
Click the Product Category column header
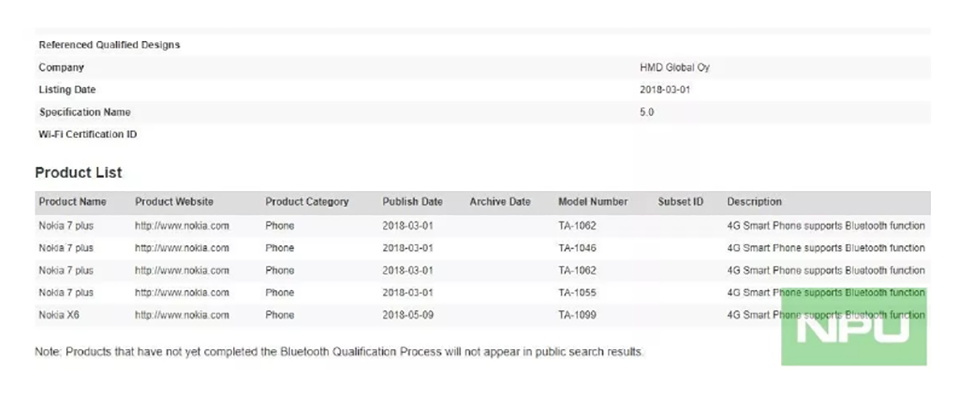(307, 202)
